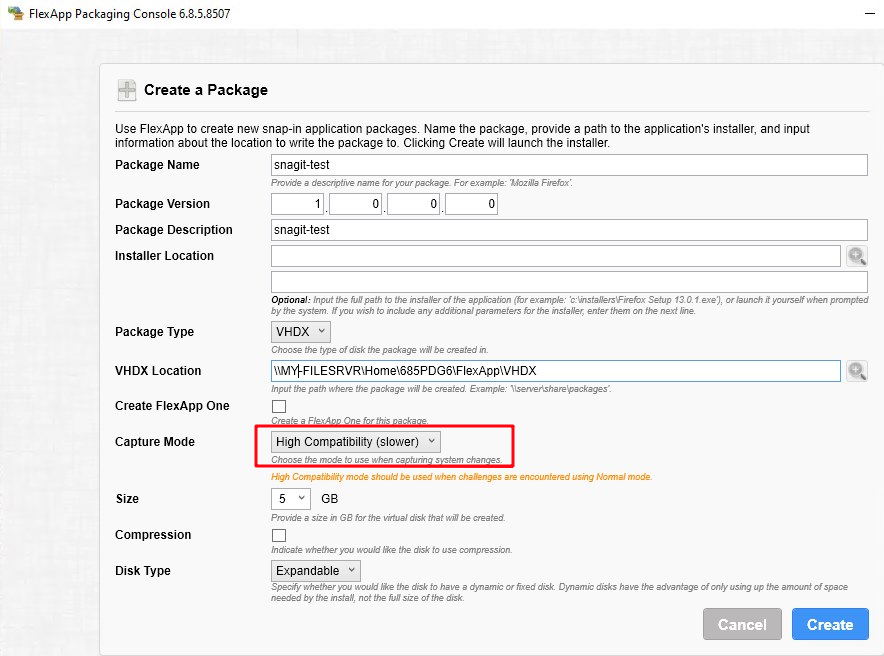Click the Cancel button

coord(742,624)
